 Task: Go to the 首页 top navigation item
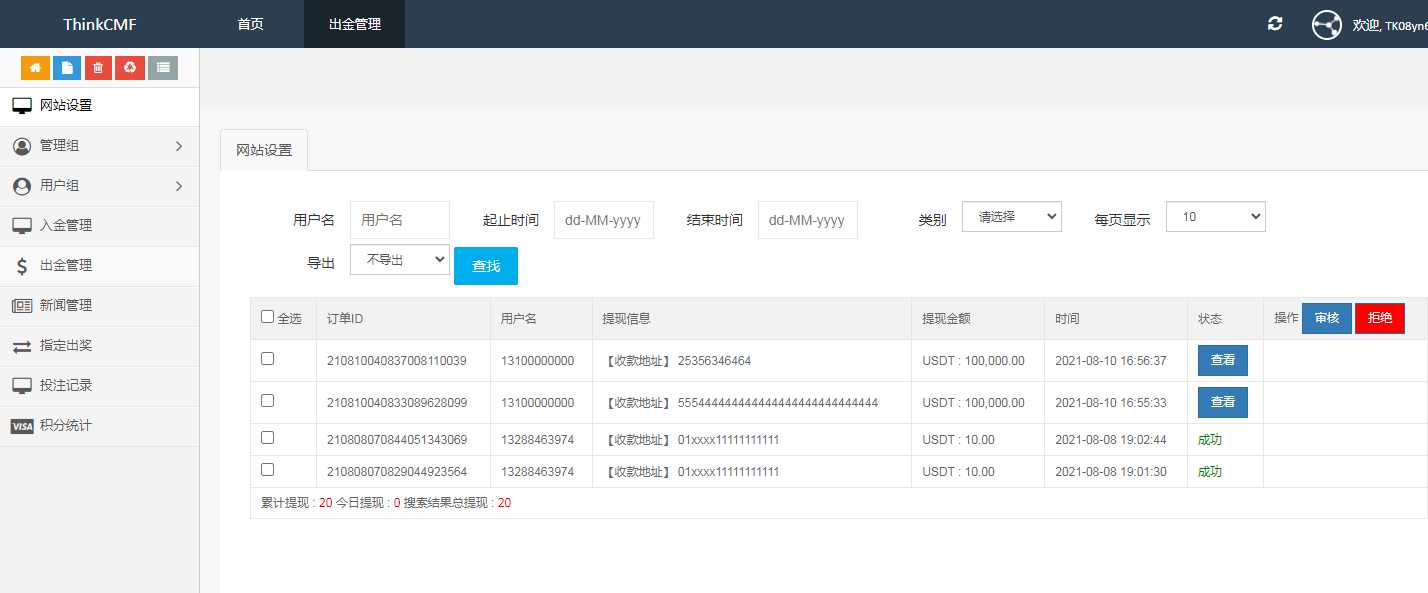tap(250, 24)
